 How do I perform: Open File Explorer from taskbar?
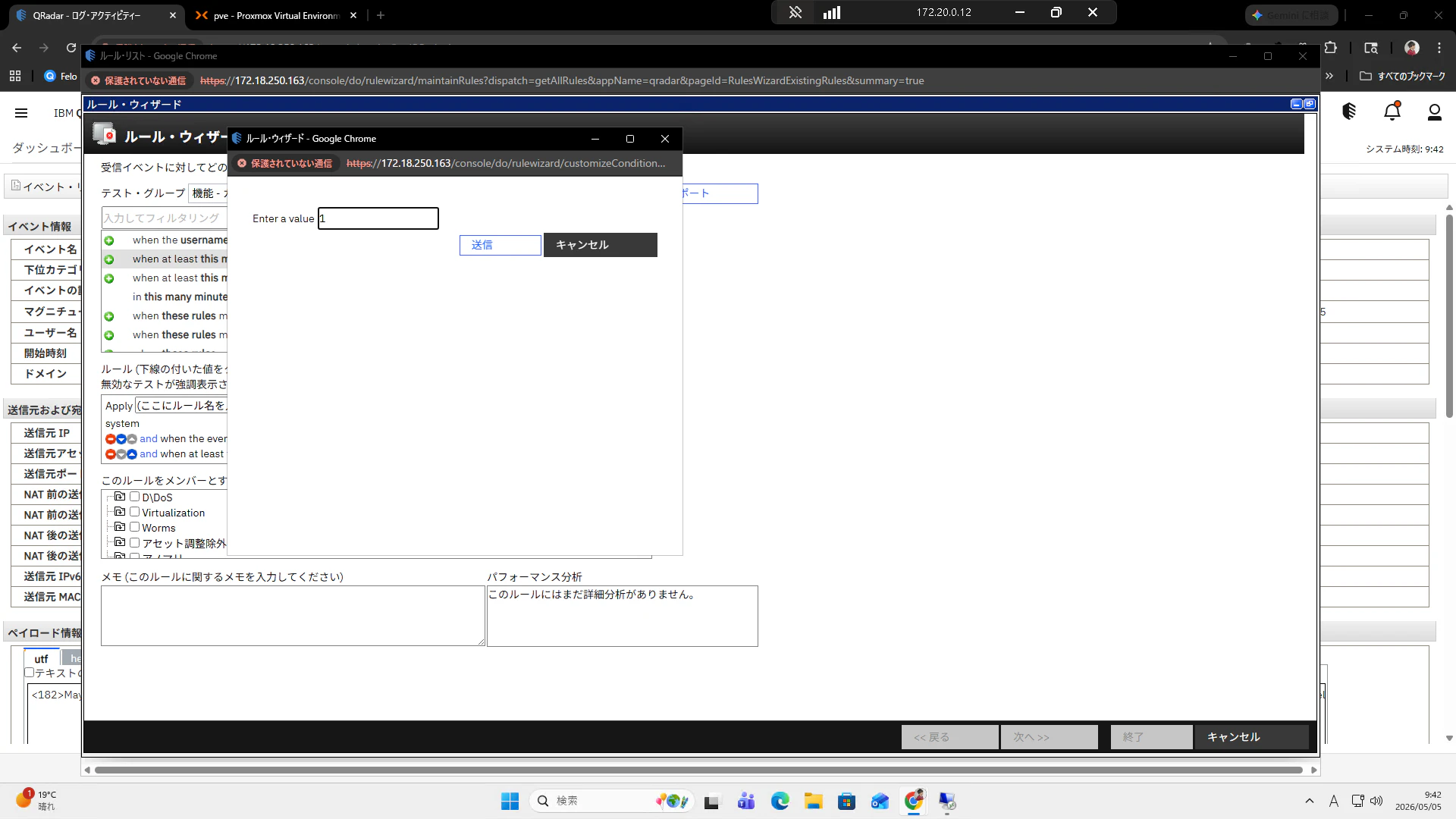814,801
